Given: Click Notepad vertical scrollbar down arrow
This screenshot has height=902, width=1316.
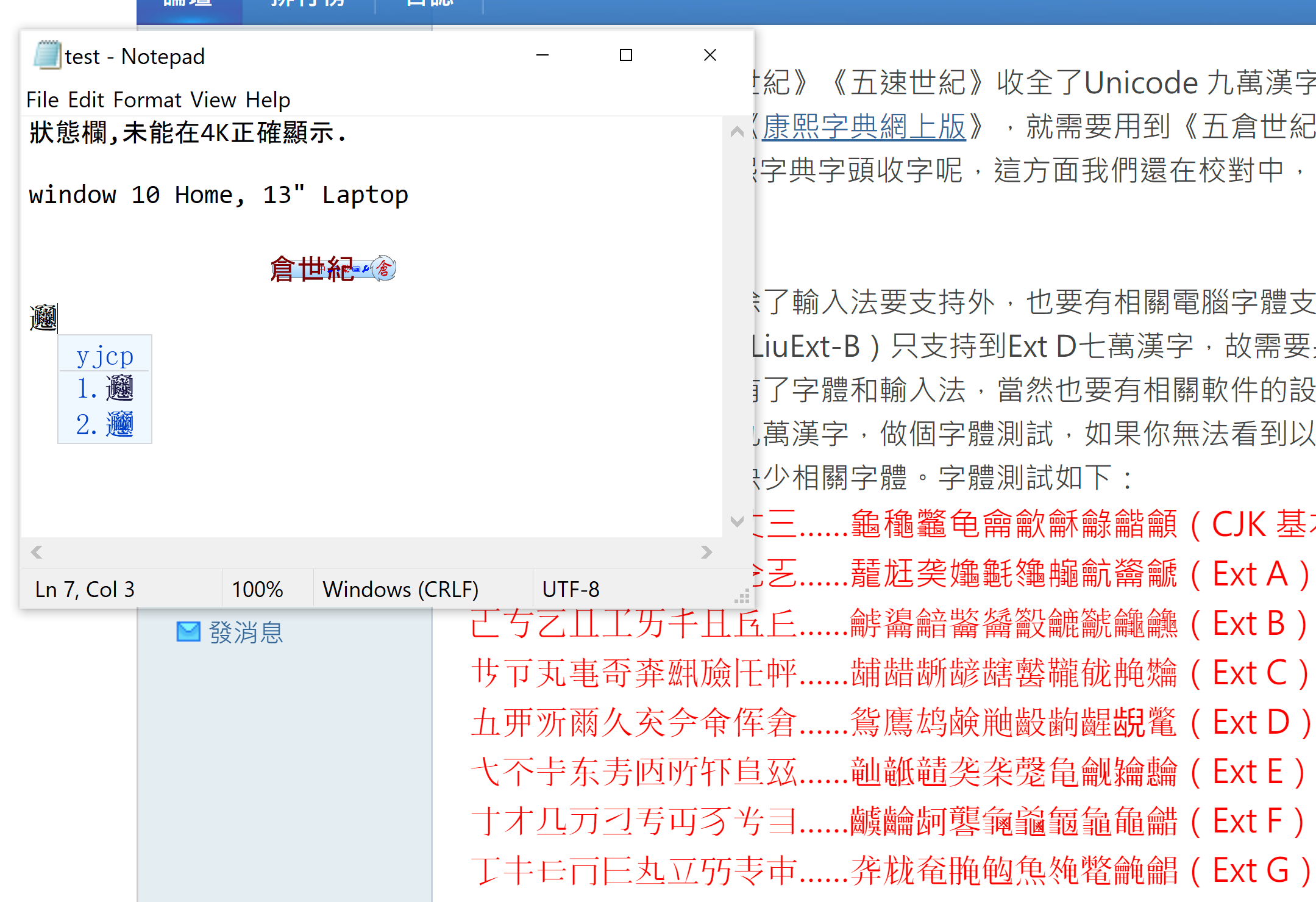Looking at the screenshot, I should click(737, 521).
